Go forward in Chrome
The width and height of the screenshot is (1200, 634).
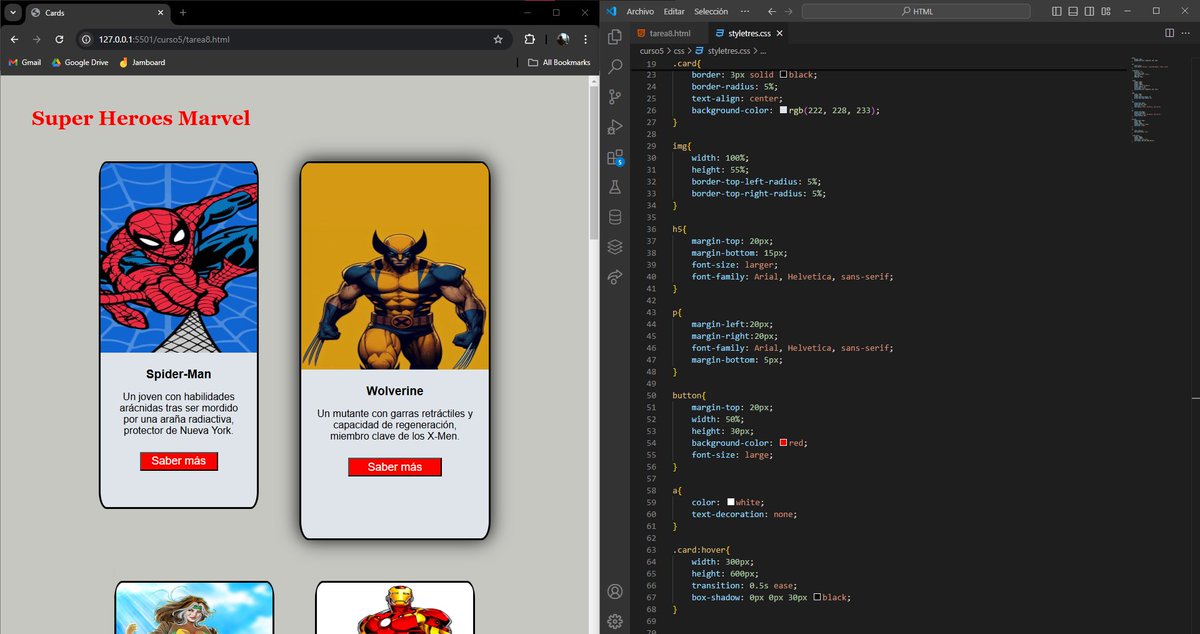click(37, 39)
